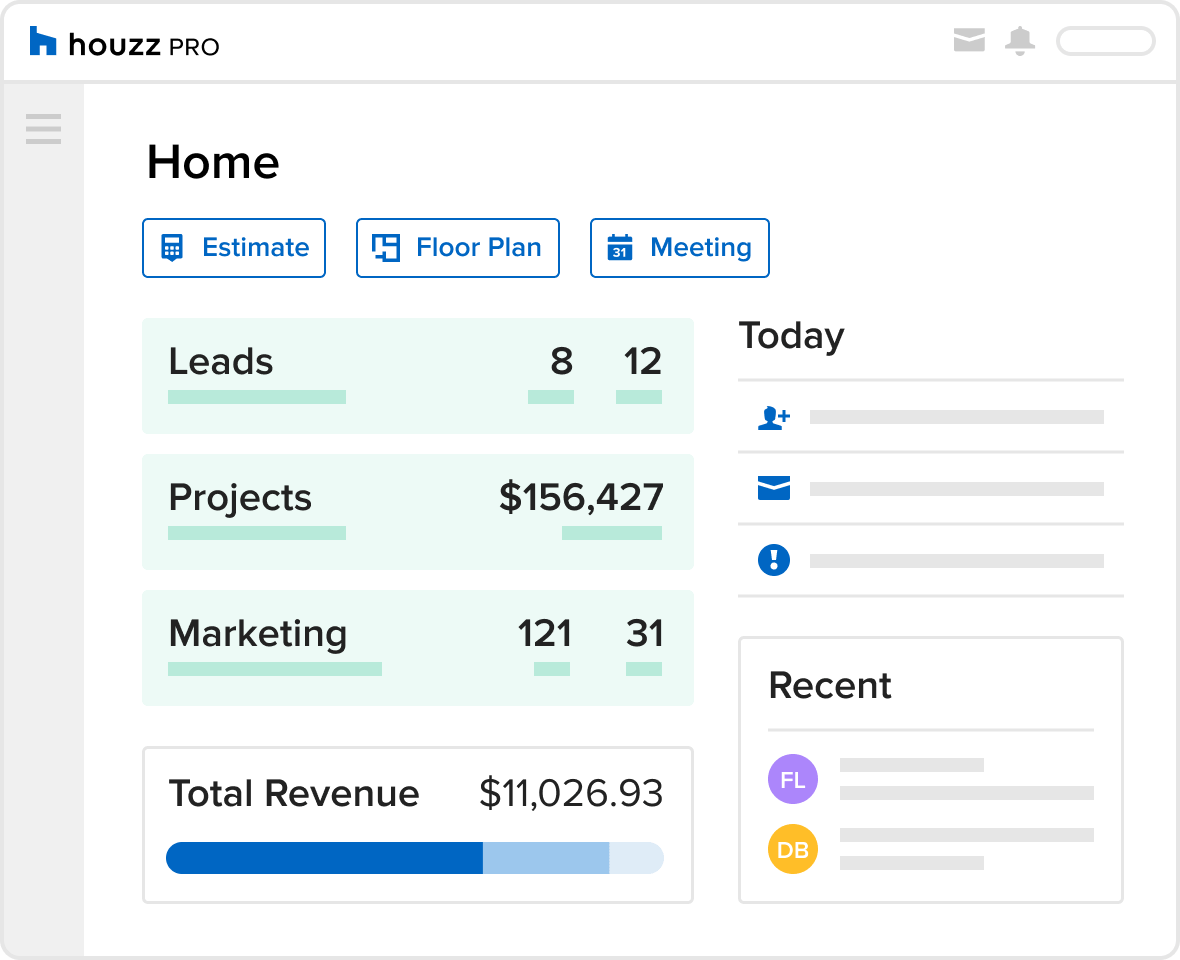
Task: Click the new contact icon under Today
Action: coord(774,417)
